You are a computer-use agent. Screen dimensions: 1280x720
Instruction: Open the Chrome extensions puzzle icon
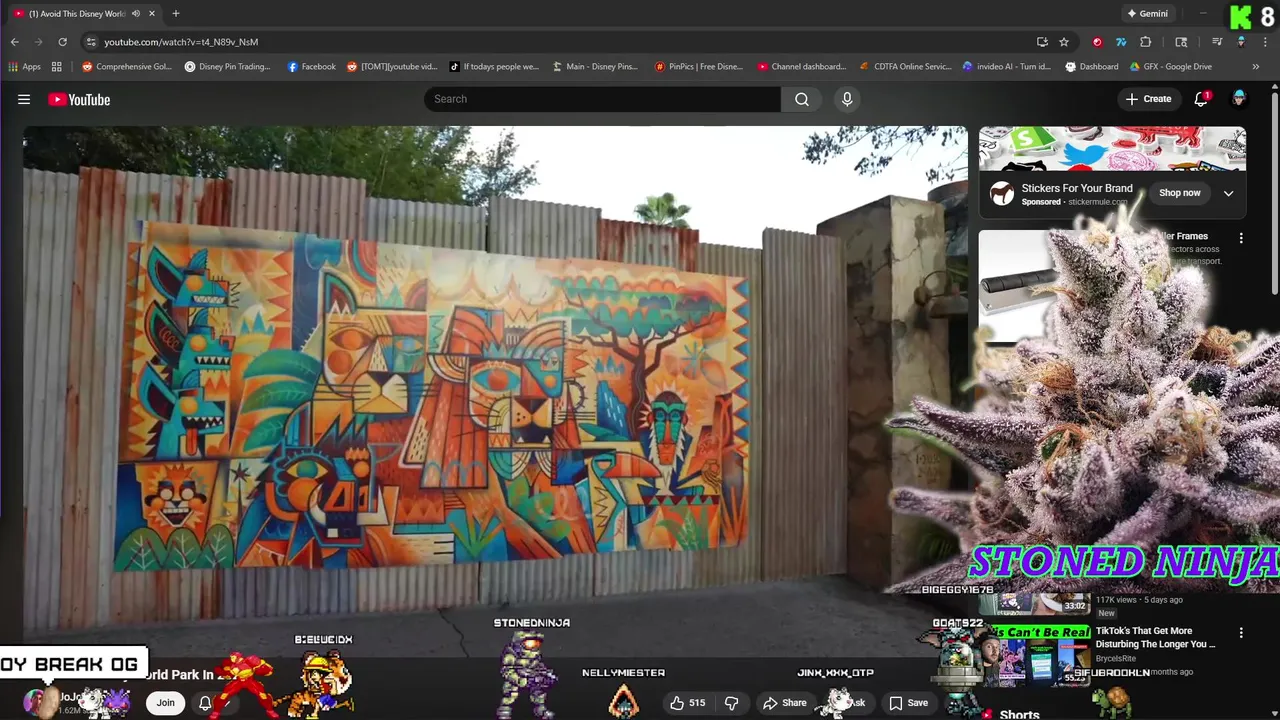[x=1146, y=42]
